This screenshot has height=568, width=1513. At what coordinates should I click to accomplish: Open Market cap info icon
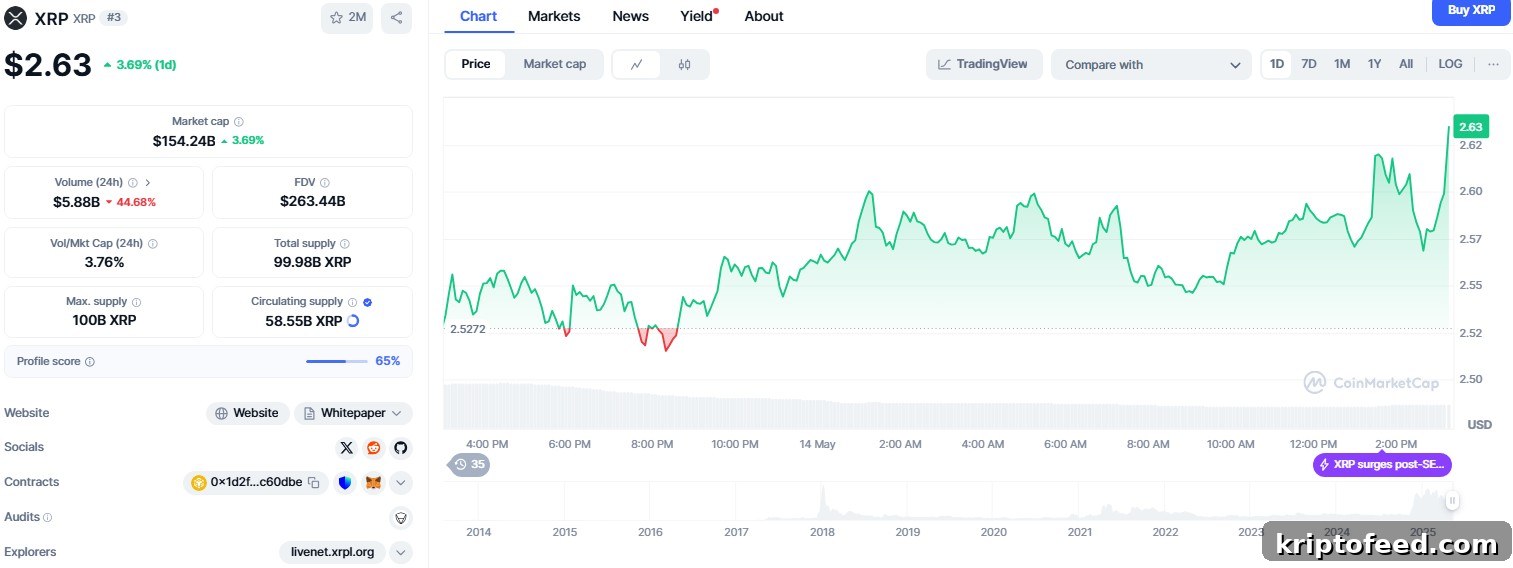coord(238,122)
